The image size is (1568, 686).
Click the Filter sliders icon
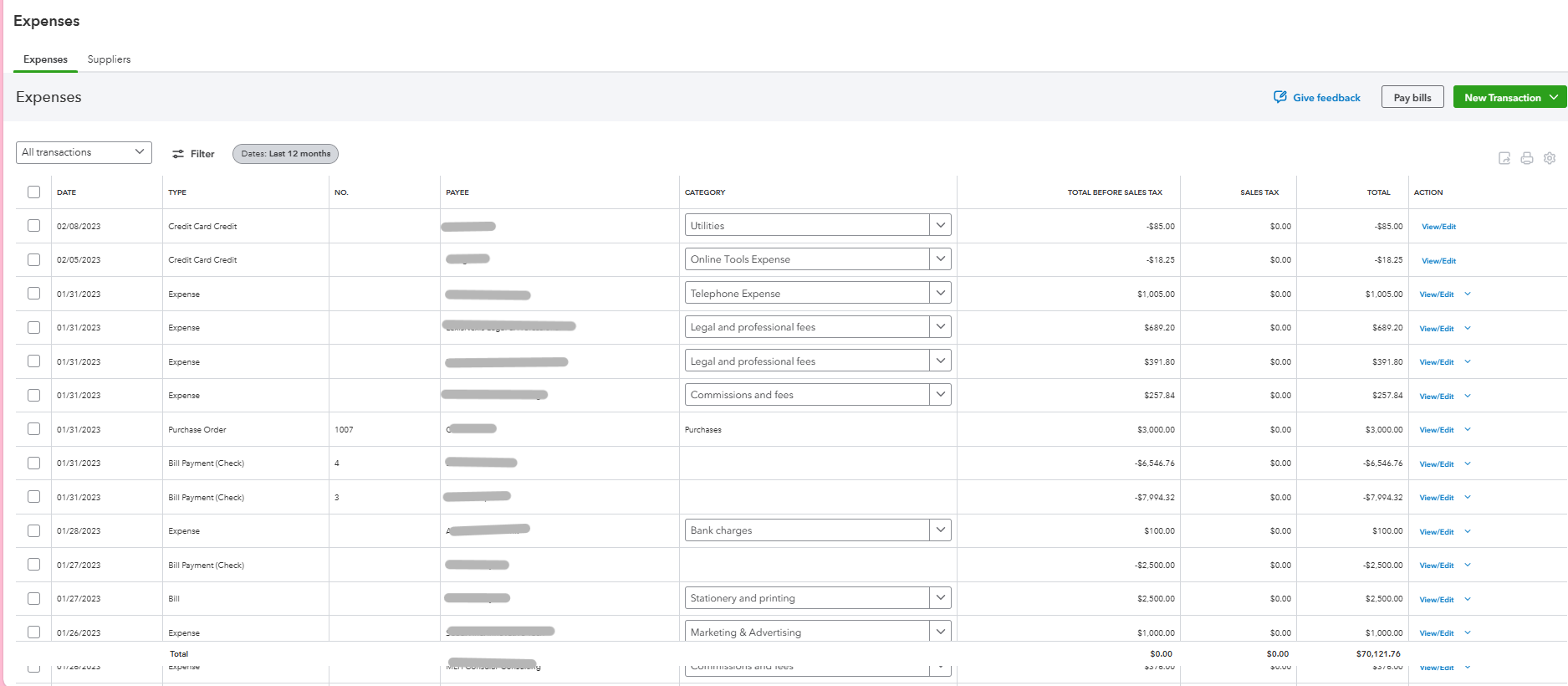[x=178, y=154]
